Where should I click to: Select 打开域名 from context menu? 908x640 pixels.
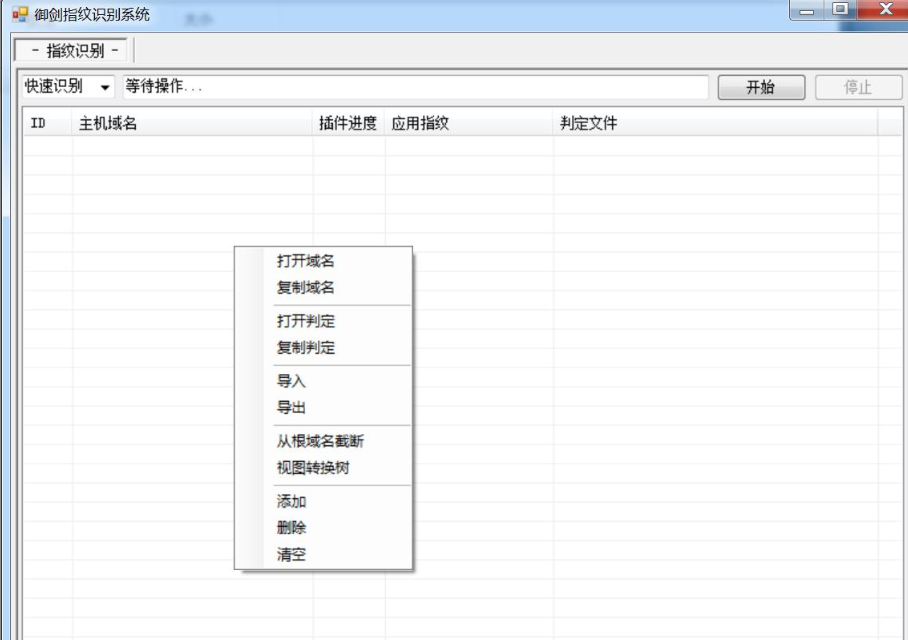pyautogui.click(x=306, y=261)
